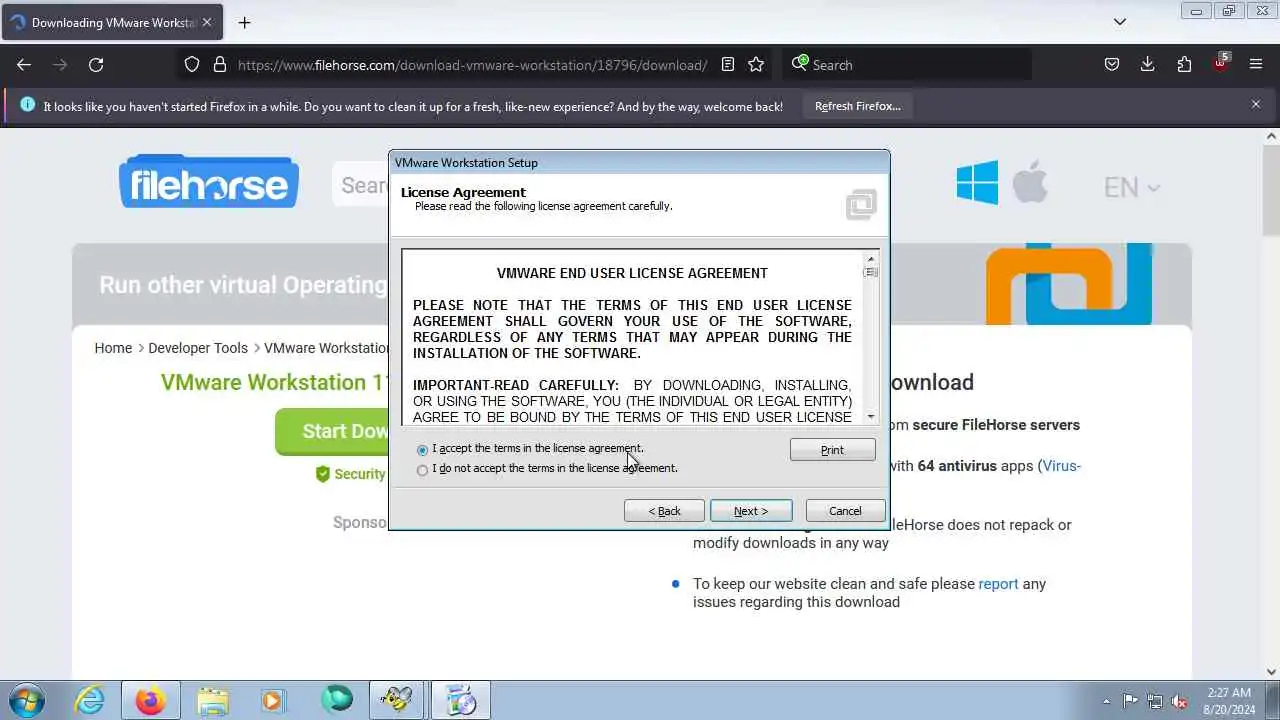Click the red extension badge icon
This screenshot has height=720, width=1280.
click(x=1220, y=62)
